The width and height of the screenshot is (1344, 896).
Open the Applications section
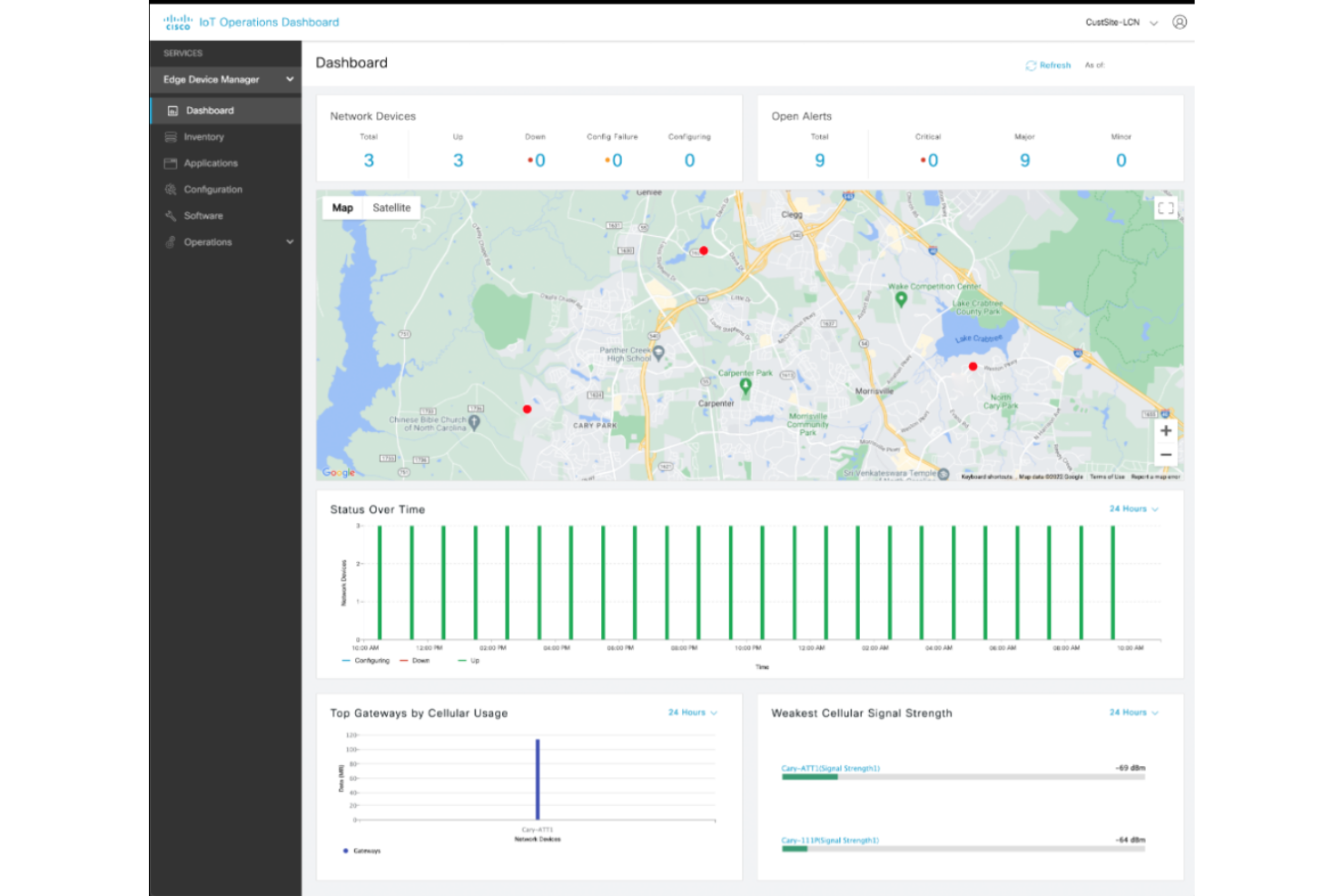[171, 162]
